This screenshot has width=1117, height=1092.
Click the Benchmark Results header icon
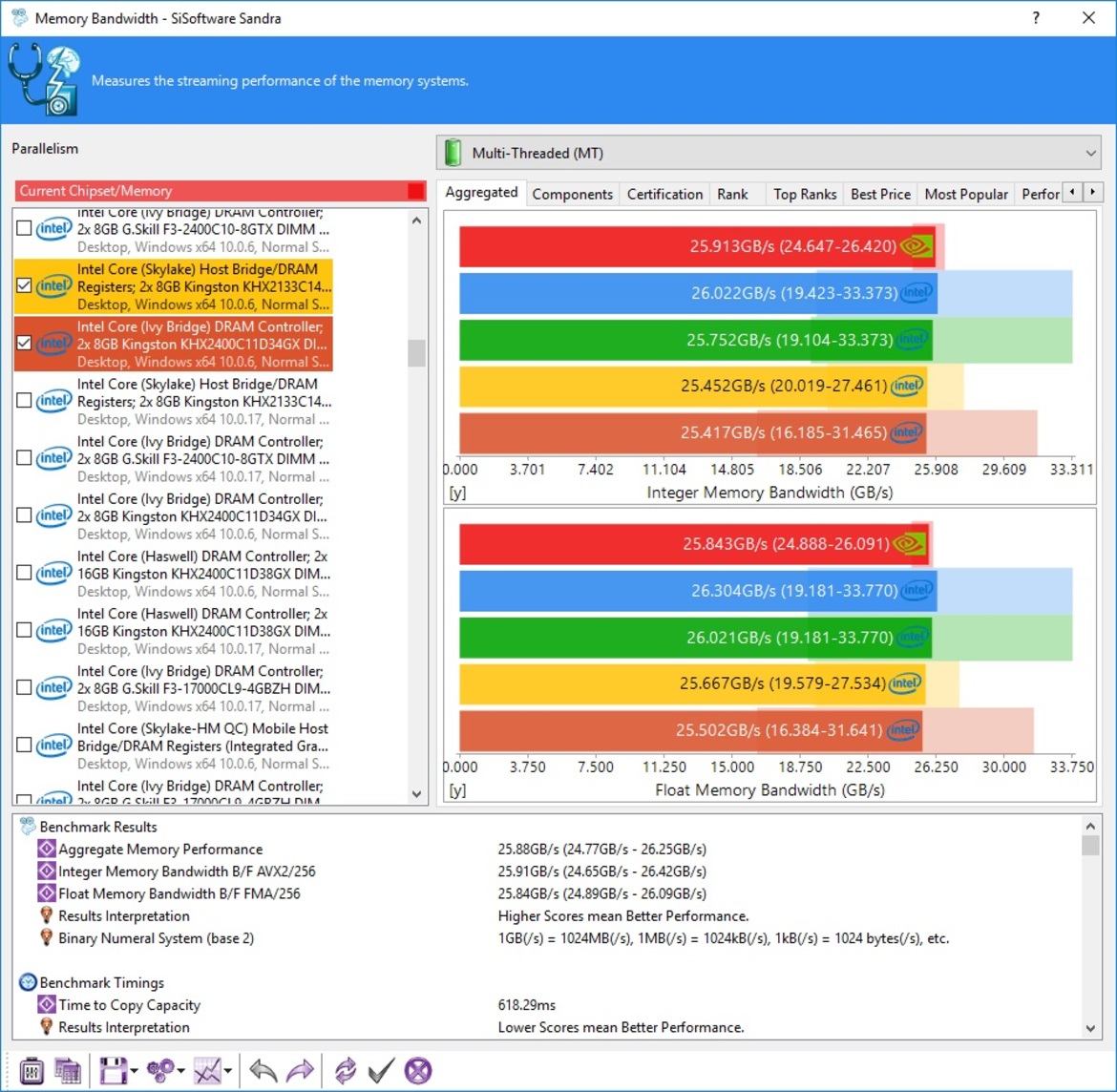click(x=28, y=827)
